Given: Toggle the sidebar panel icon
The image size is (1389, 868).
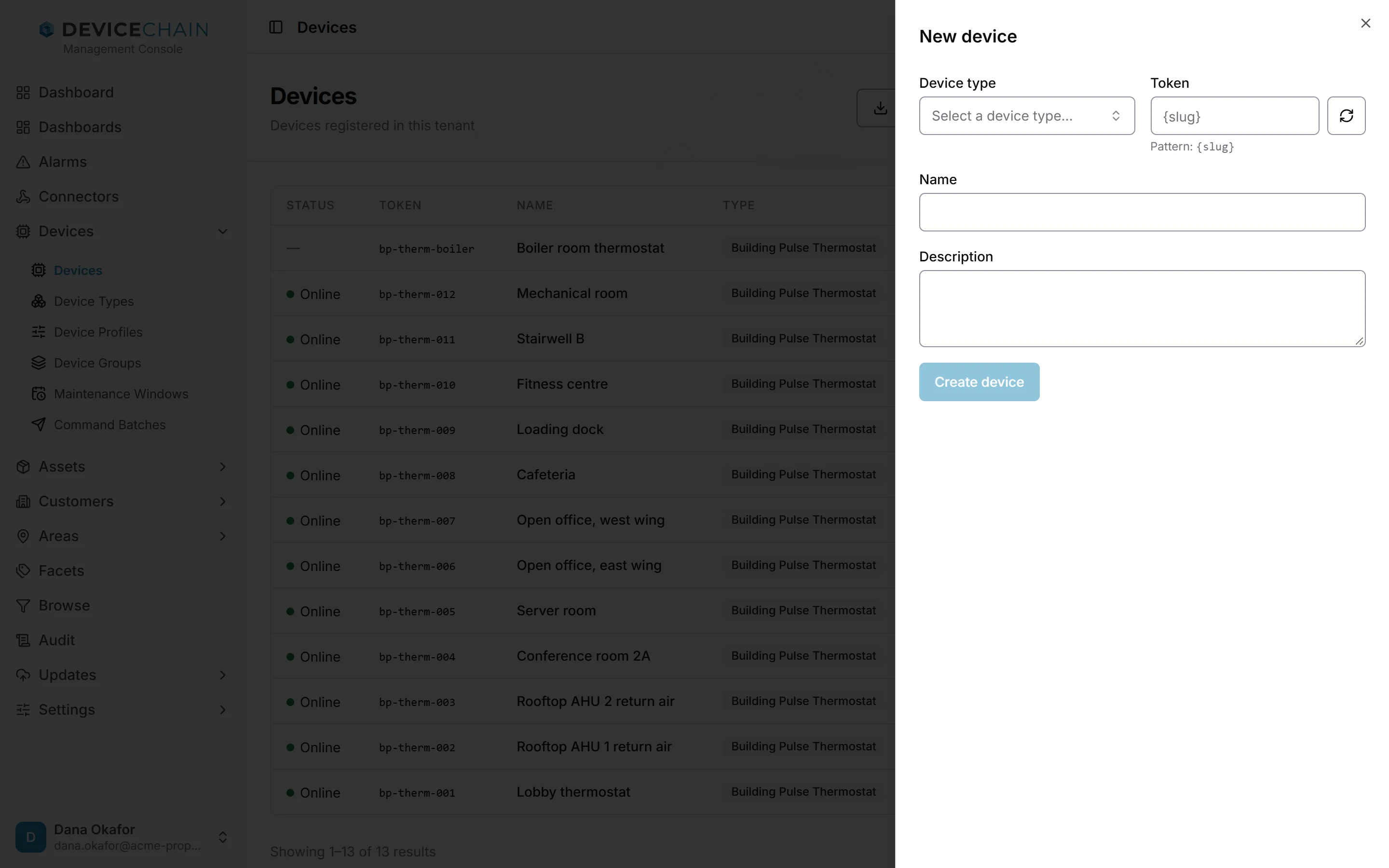Looking at the screenshot, I should click(275, 27).
